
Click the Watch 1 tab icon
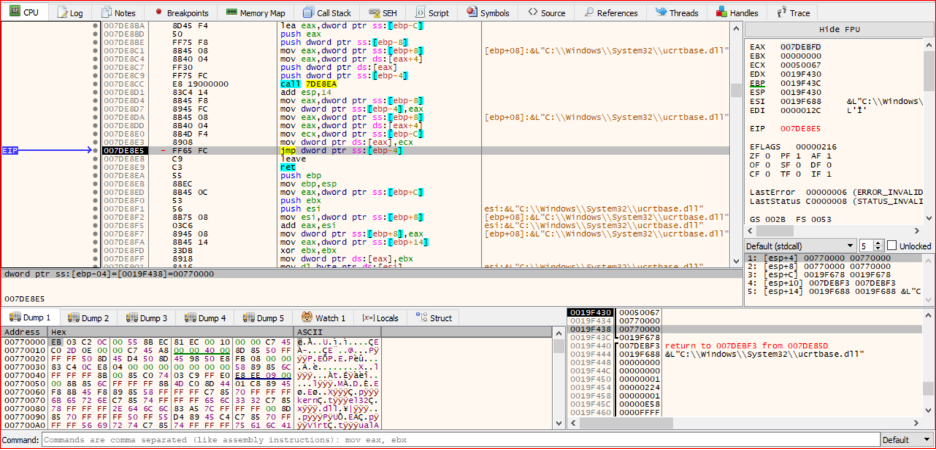307,318
